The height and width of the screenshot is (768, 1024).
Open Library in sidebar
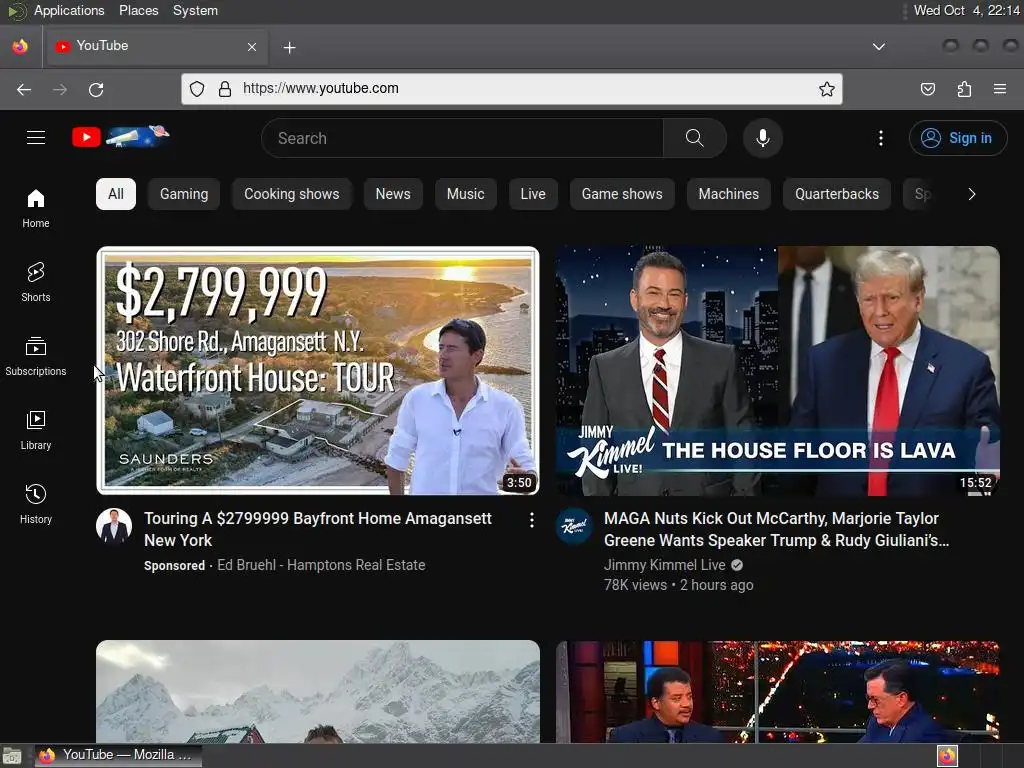[x=36, y=430]
